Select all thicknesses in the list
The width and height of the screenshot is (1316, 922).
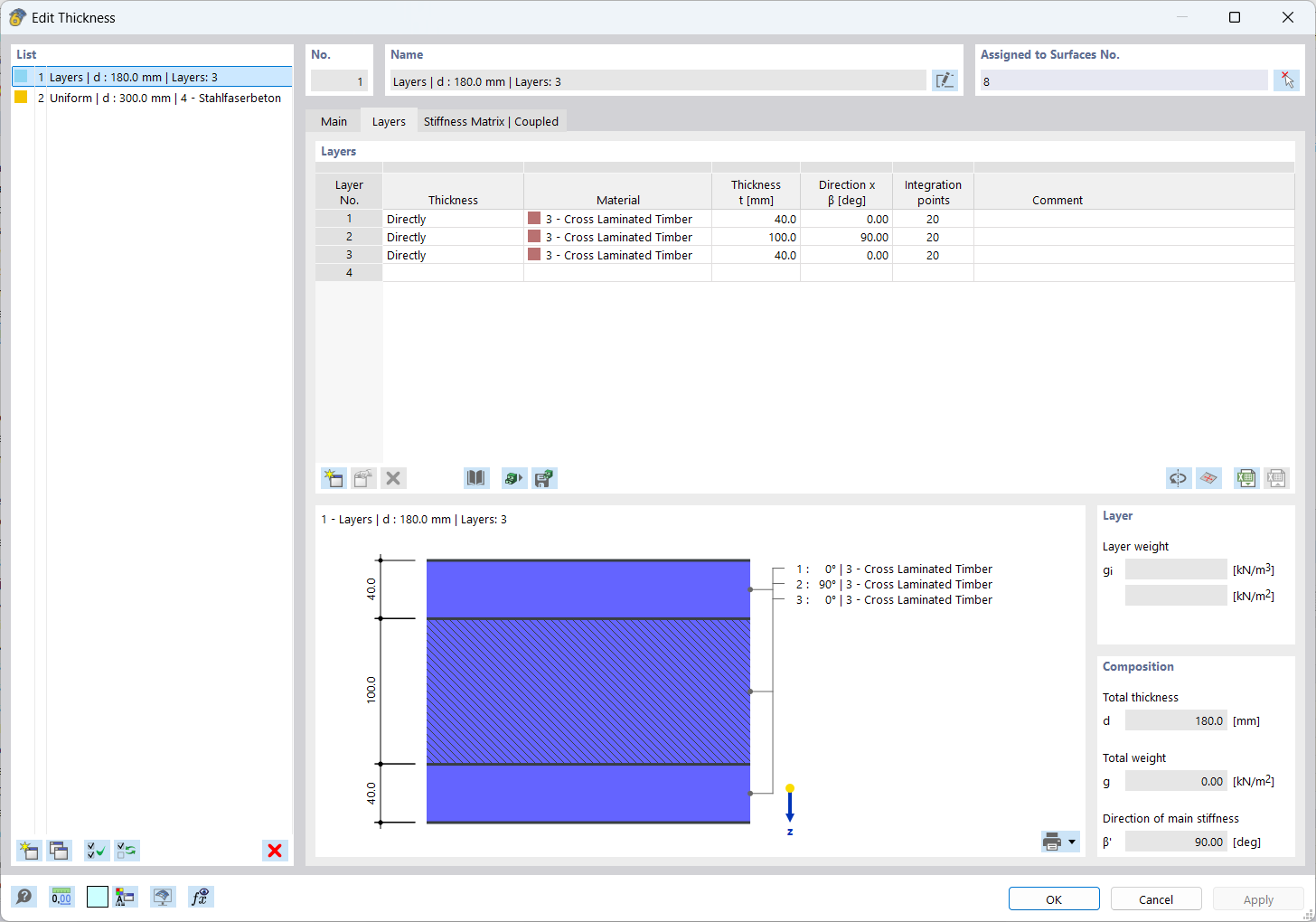96,850
